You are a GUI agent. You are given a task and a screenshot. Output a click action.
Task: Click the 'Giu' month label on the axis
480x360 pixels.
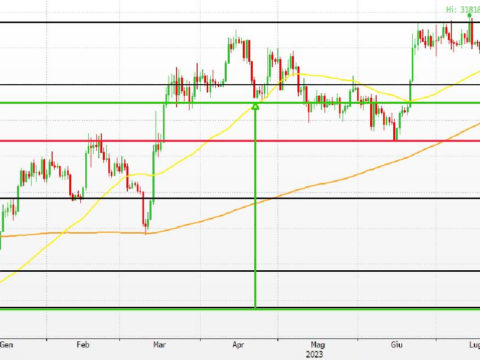pyautogui.click(x=397, y=344)
